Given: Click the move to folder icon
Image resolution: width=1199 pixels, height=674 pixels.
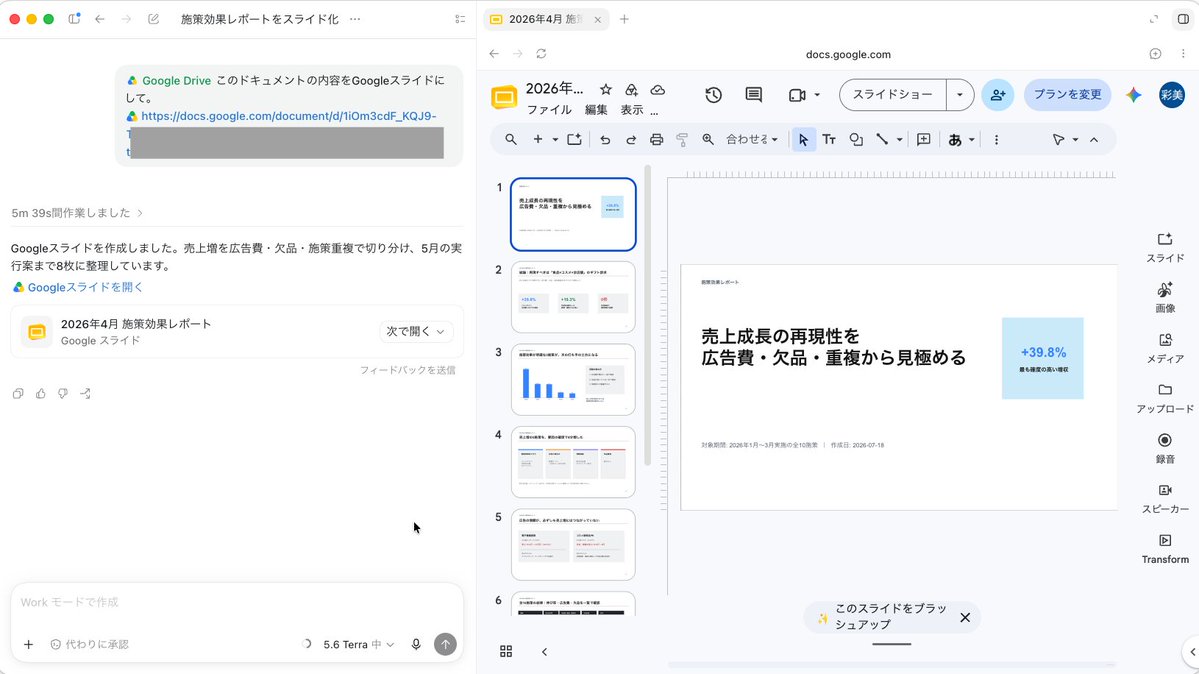Looking at the screenshot, I should coord(632,90).
